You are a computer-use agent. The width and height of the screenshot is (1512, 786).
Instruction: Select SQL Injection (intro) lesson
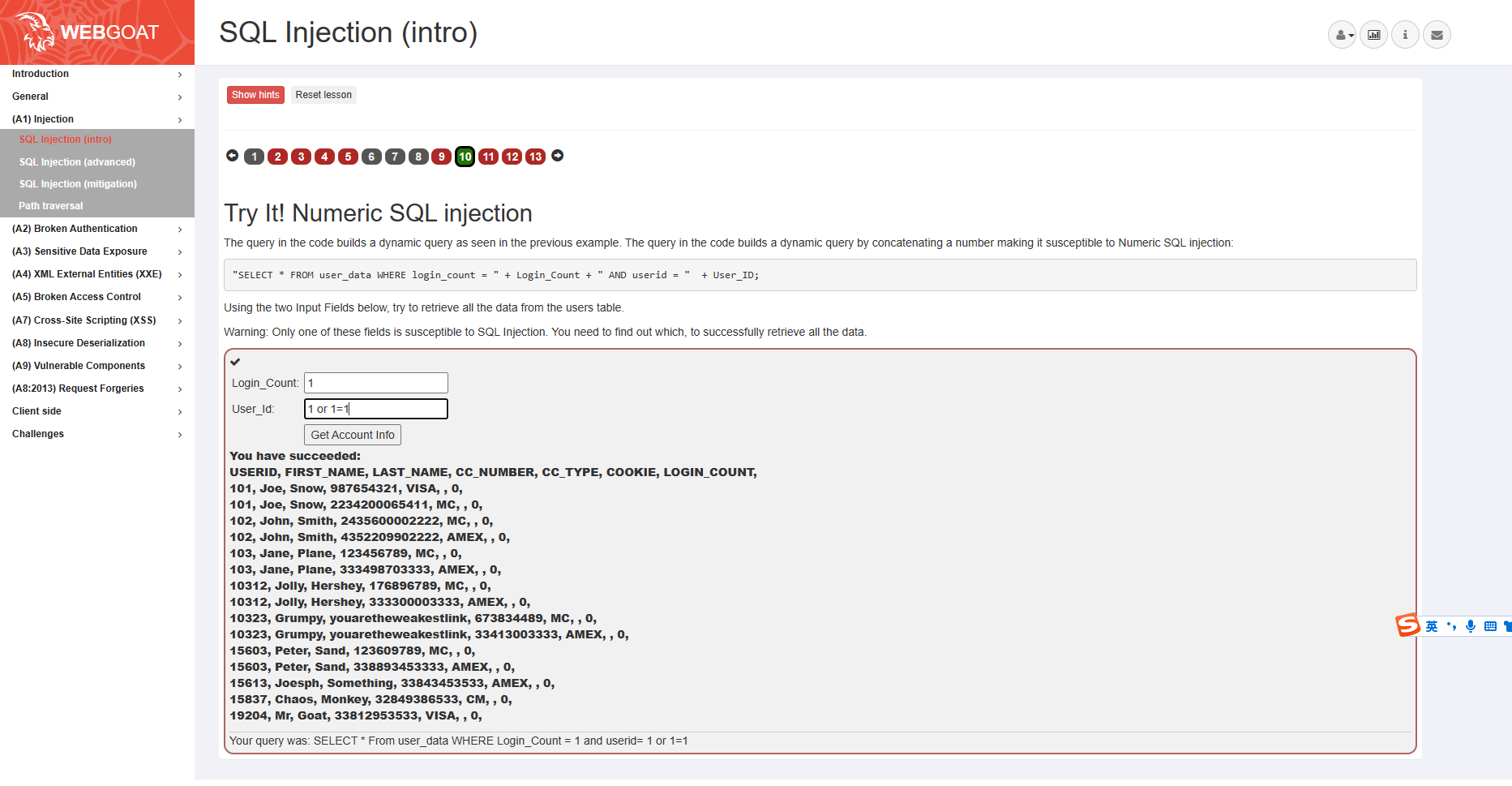click(x=66, y=140)
